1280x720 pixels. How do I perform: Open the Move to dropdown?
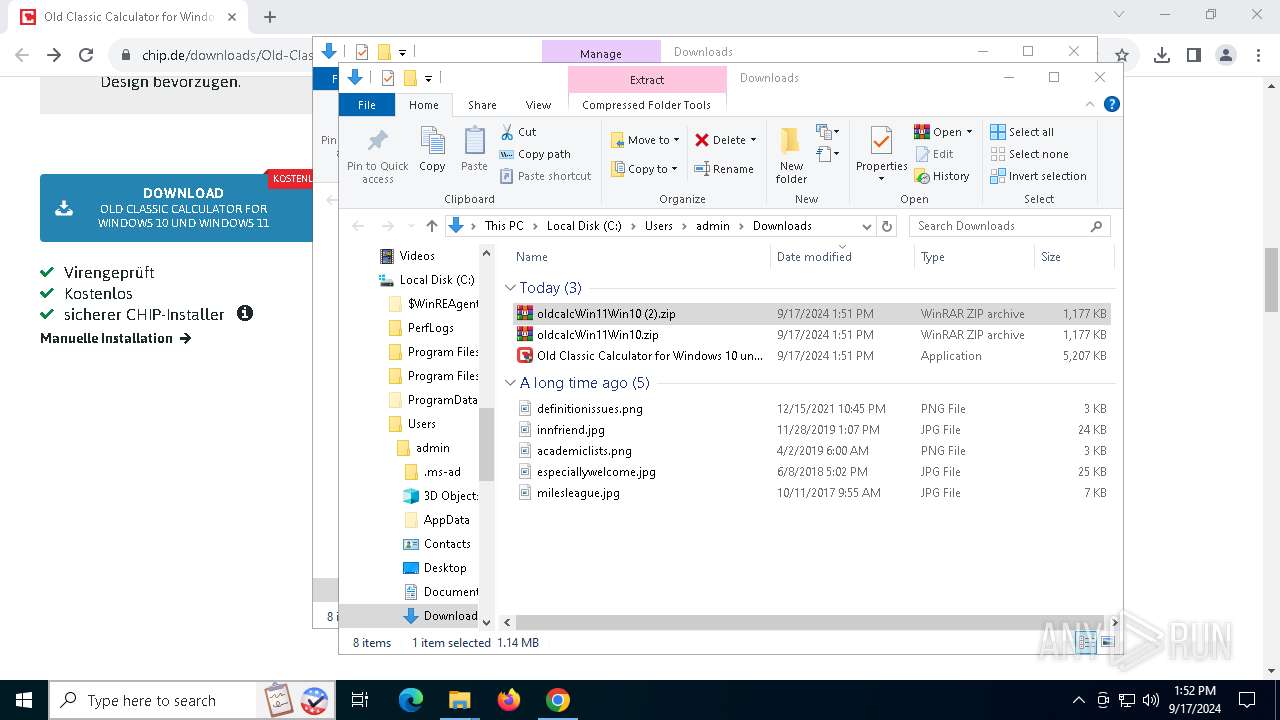[x=645, y=140]
